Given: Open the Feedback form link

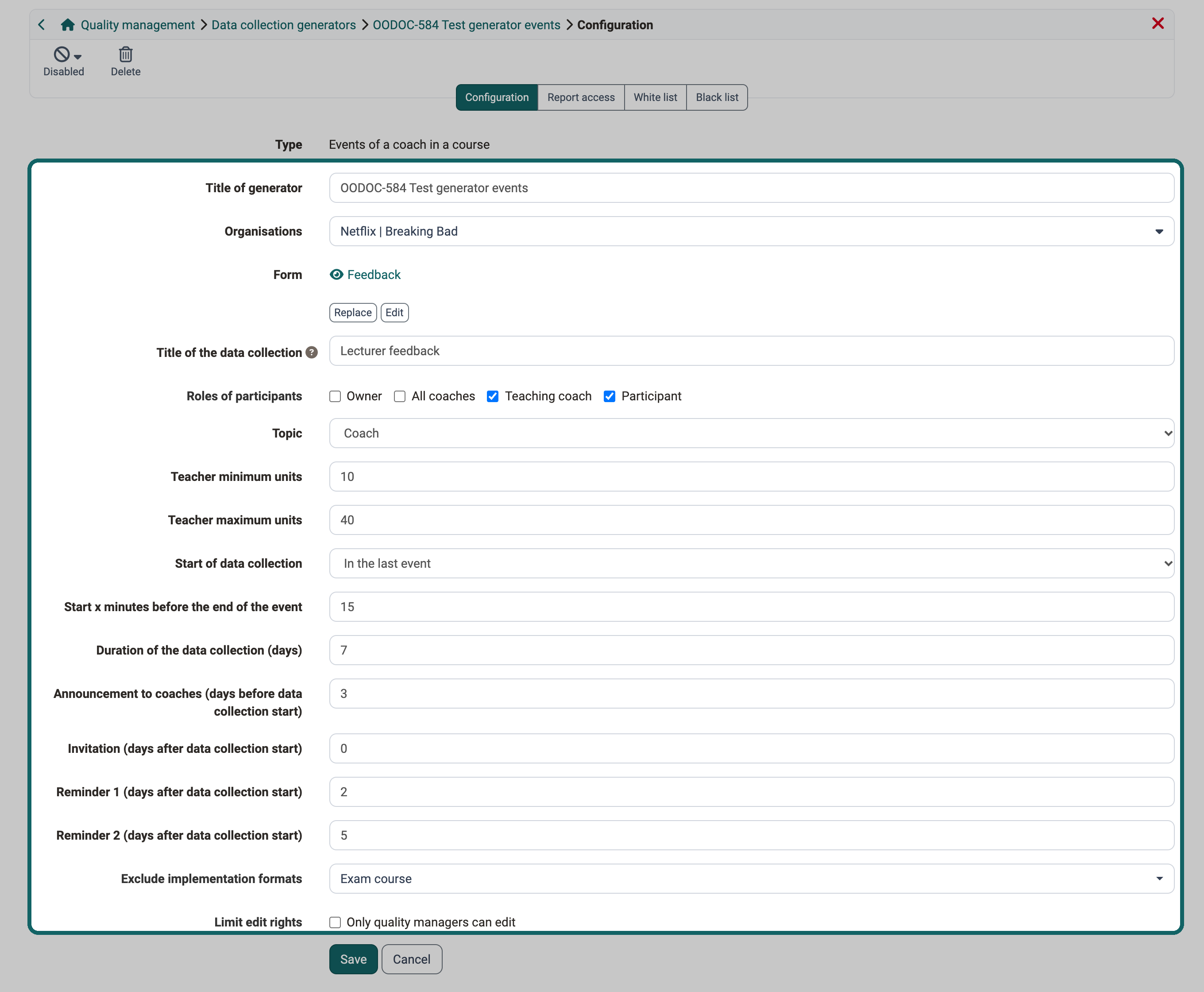Looking at the screenshot, I should [x=374, y=275].
